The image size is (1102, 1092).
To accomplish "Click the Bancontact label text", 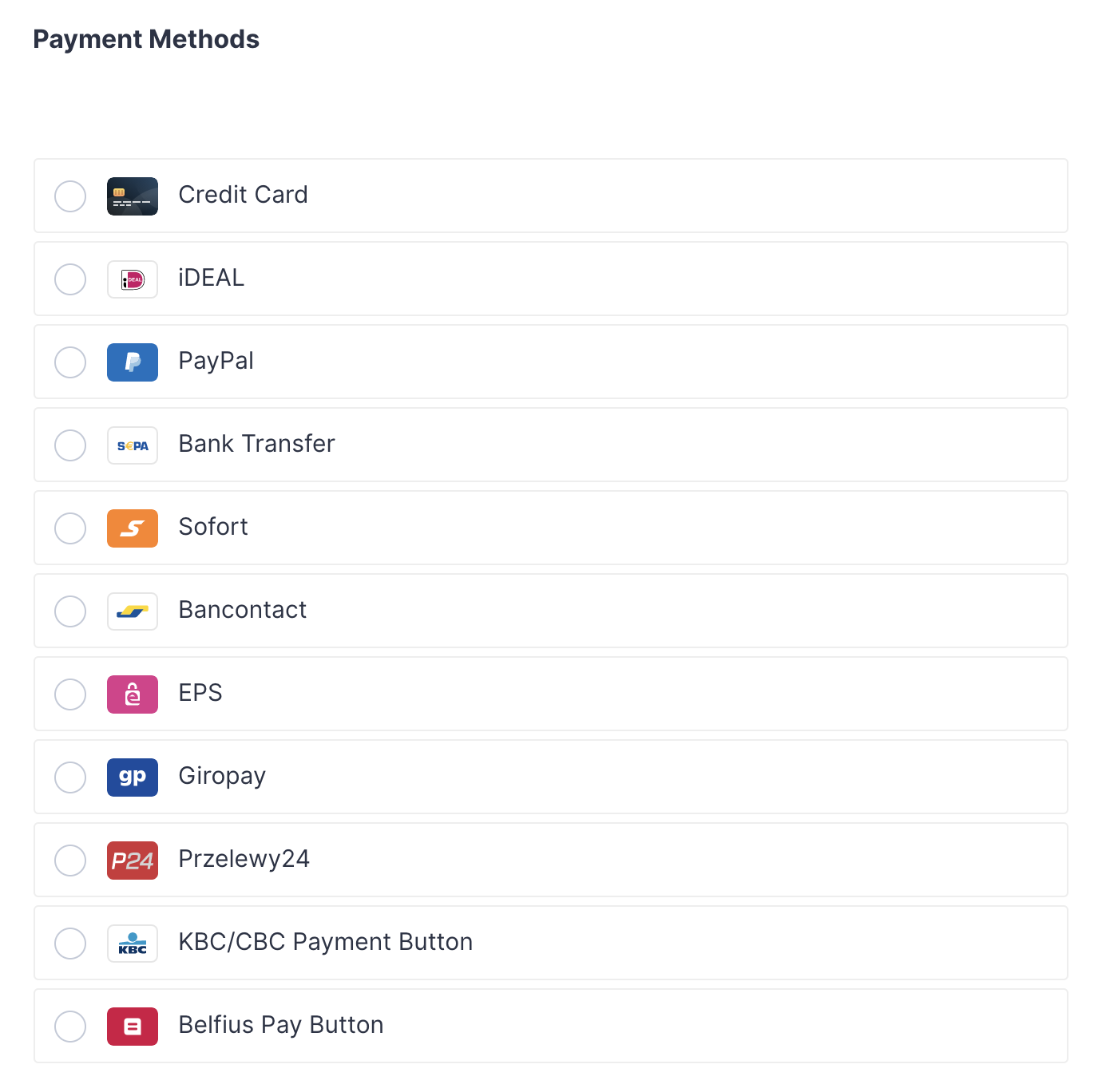I will point(242,610).
